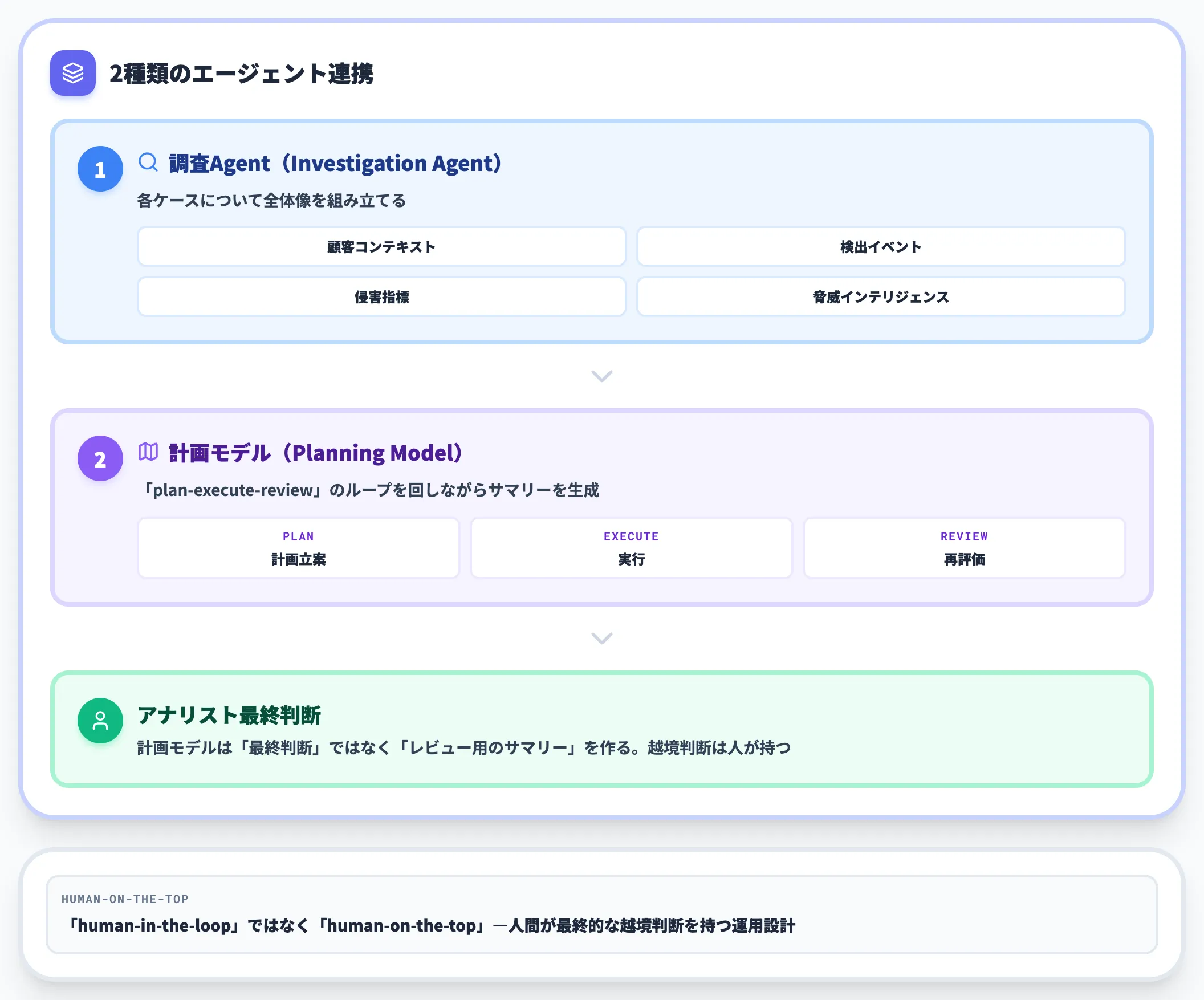Click the chevron below the 調査Agent card
This screenshot has width=1204, height=1000.
602,376
